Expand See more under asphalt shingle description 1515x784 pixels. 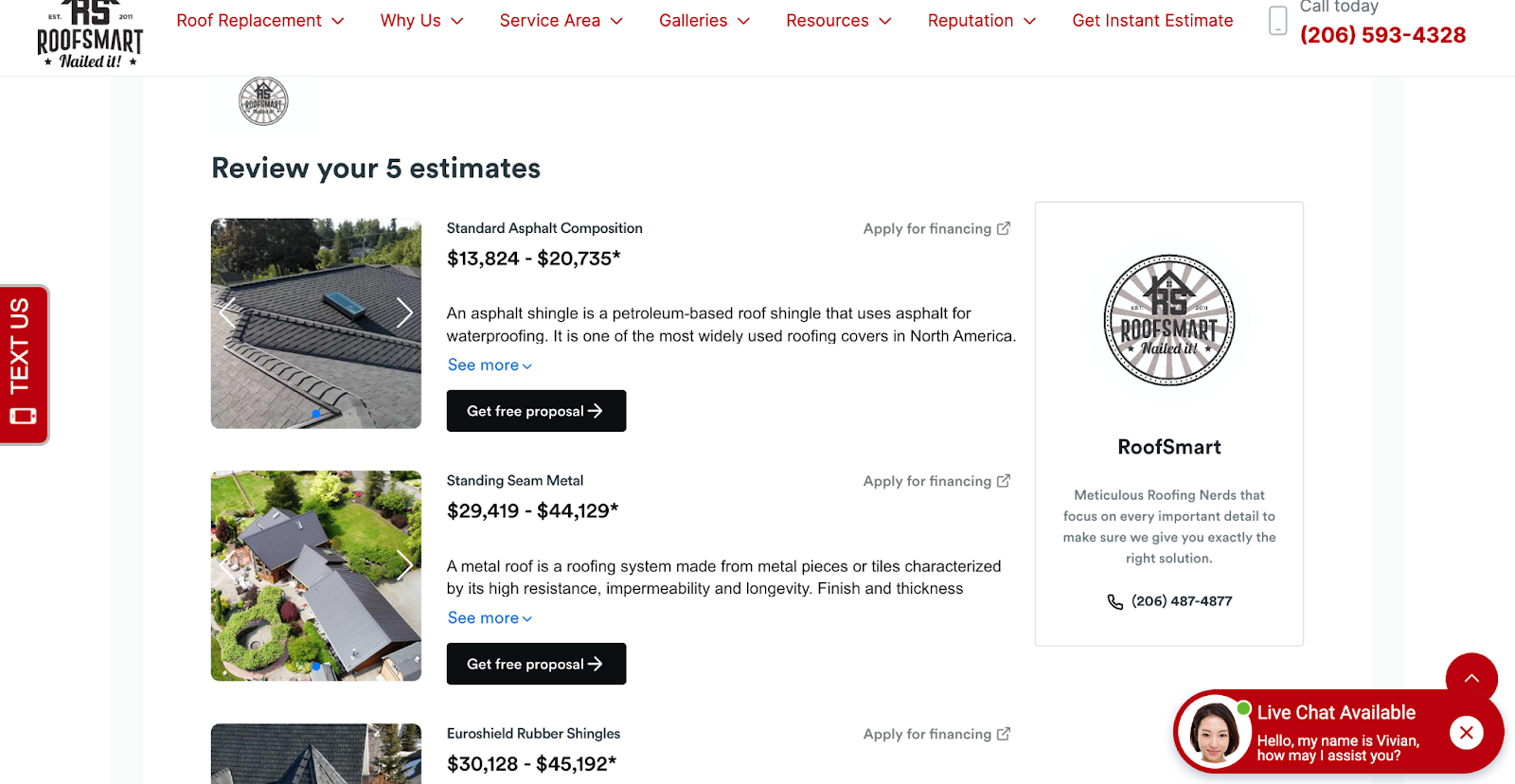point(490,365)
